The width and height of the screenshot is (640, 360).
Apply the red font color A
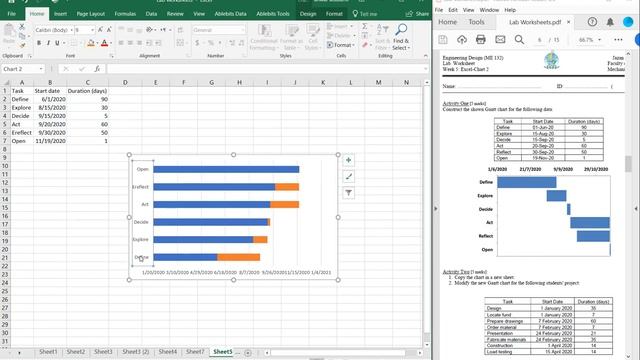pos(104,43)
